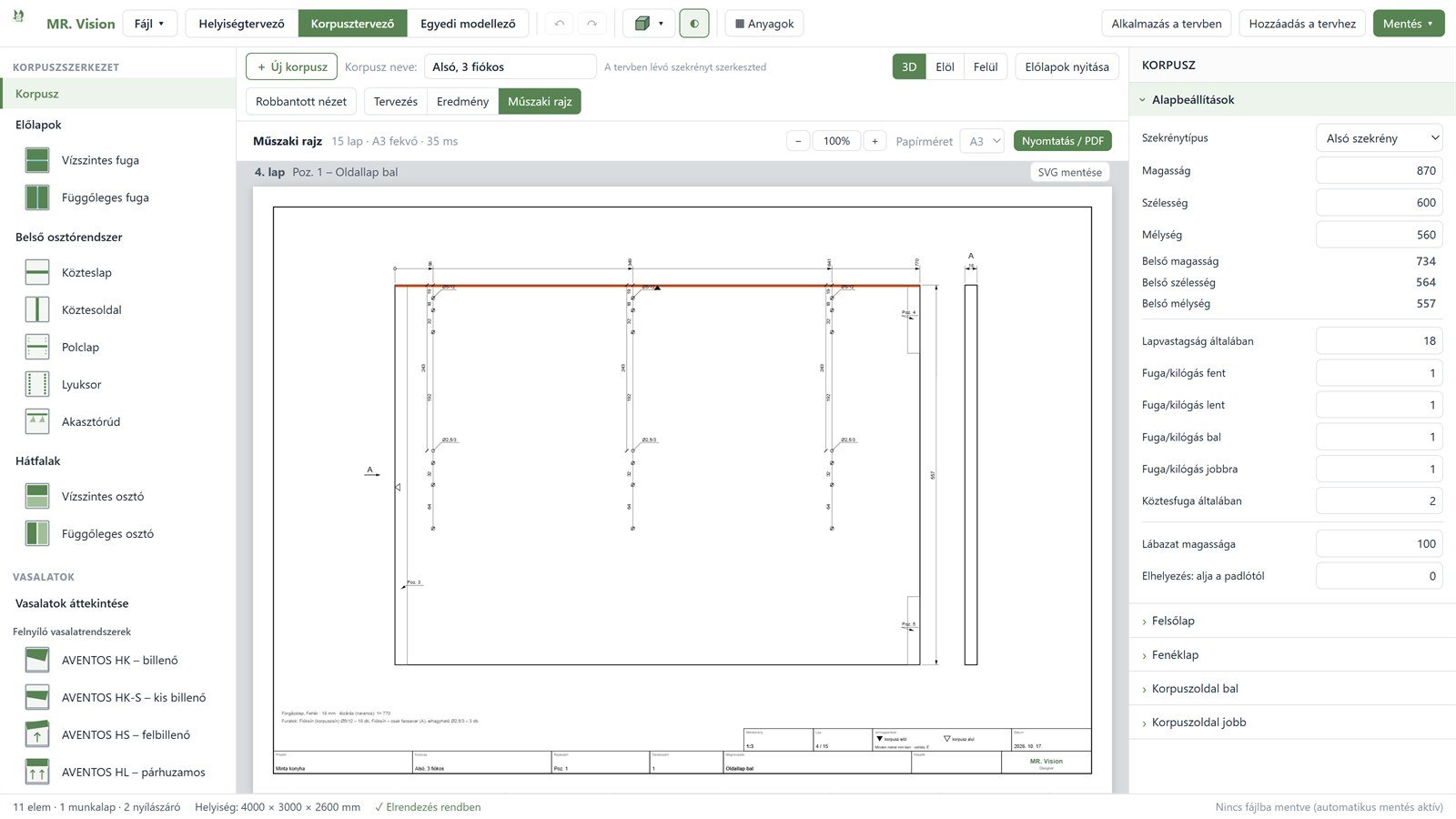The height and width of the screenshot is (819, 1456).
Task: Click the Magasság input field
Action: [1379, 170]
